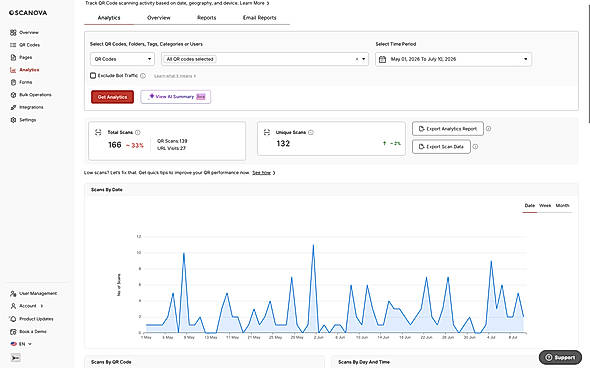Open Book a Demo icon
The height and width of the screenshot is (368, 590).
(x=13, y=332)
